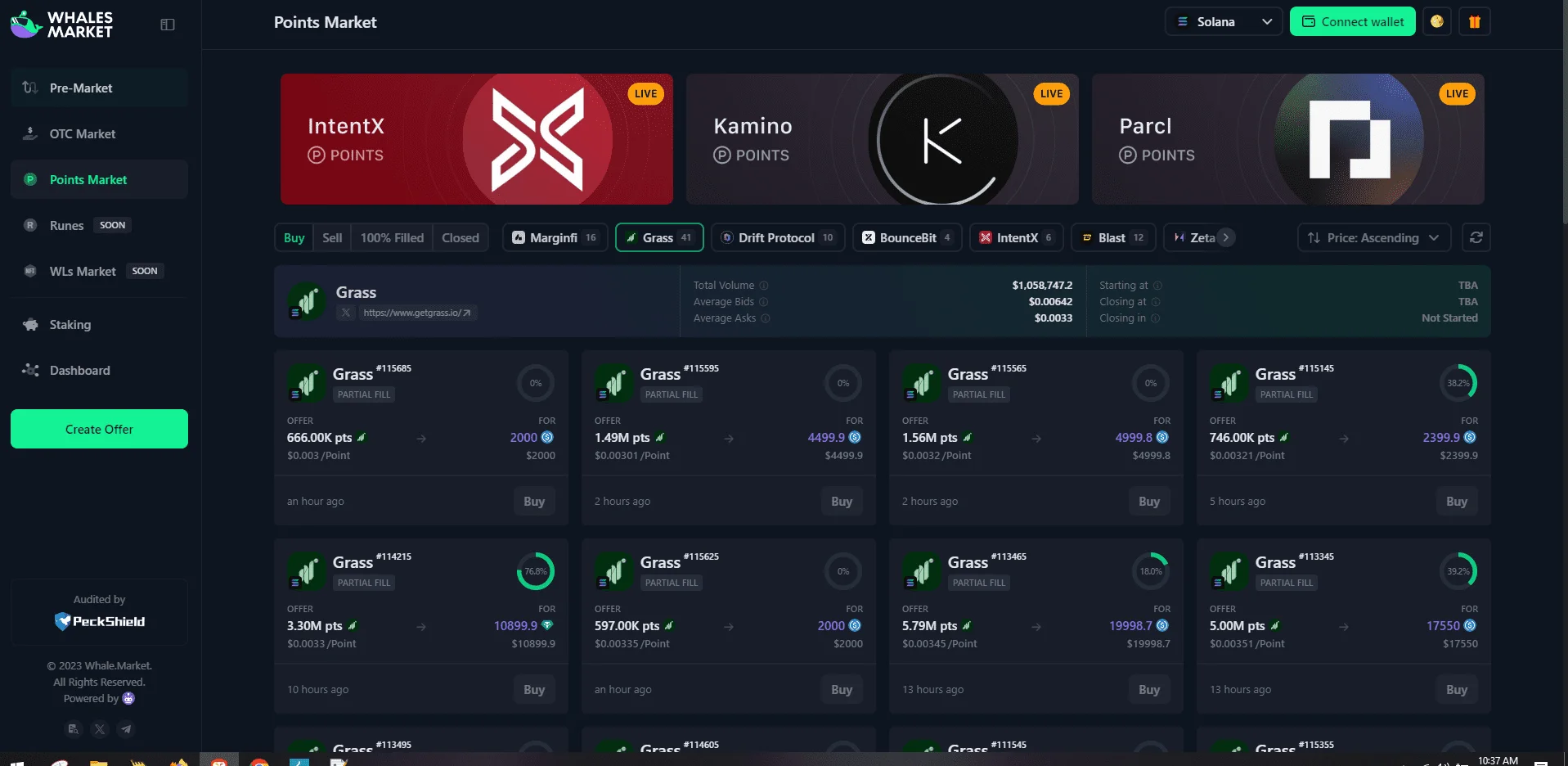
Task: Open WLs Market in sidebar
Action: (x=99, y=271)
